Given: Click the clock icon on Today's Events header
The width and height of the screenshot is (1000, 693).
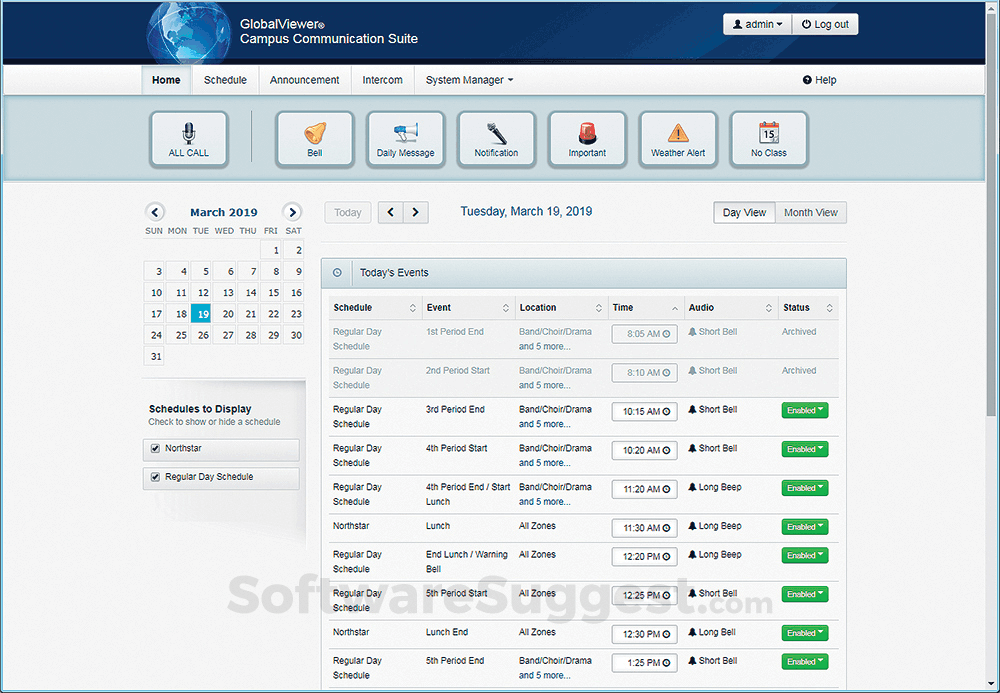Looking at the screenshot, I should (x=337, y=273).
